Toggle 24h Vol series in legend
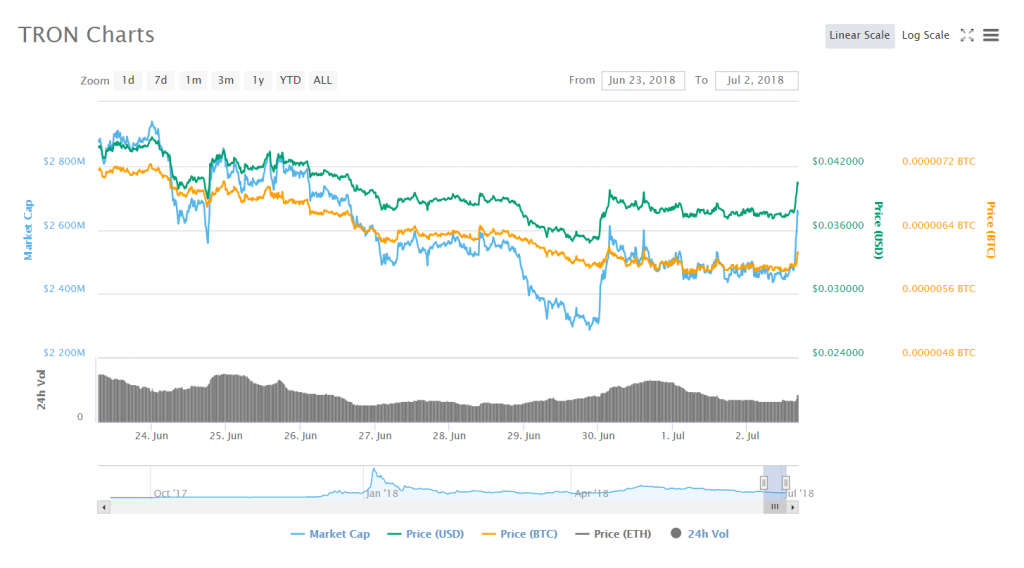This screenshot has width=1024, height=568. [x=699, y=534]
